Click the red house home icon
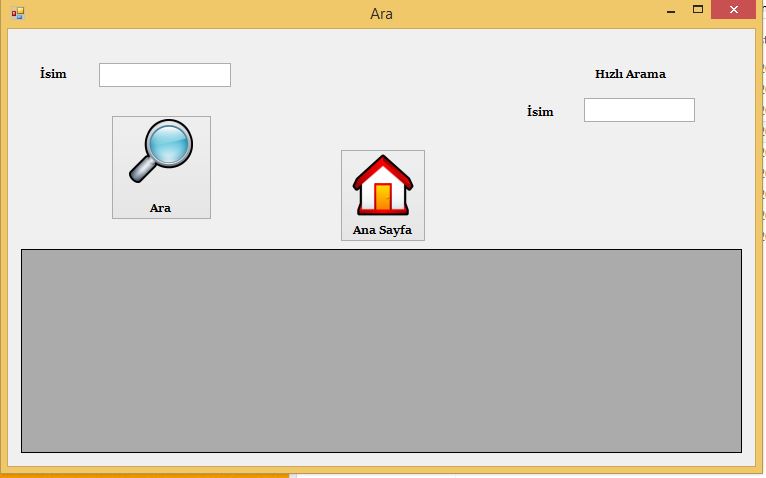 pyautogui.click(x=382, y=185)
